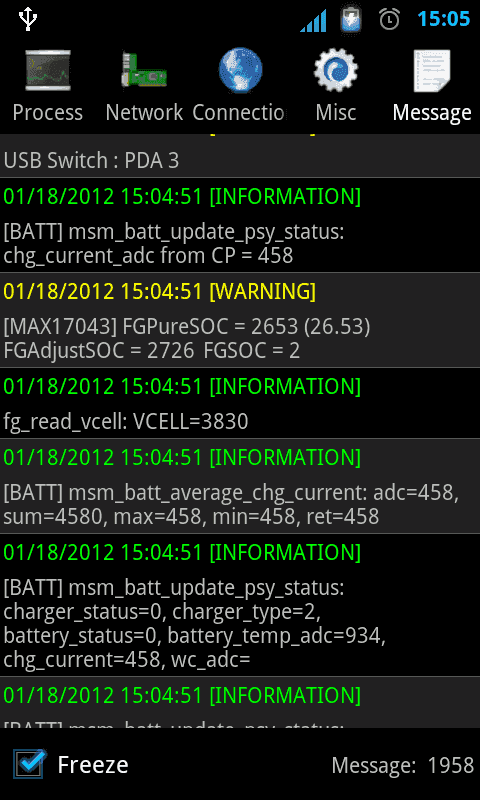The image size is (480, 800).
Task: Select the Message document icon
Action: click(432, 70)
